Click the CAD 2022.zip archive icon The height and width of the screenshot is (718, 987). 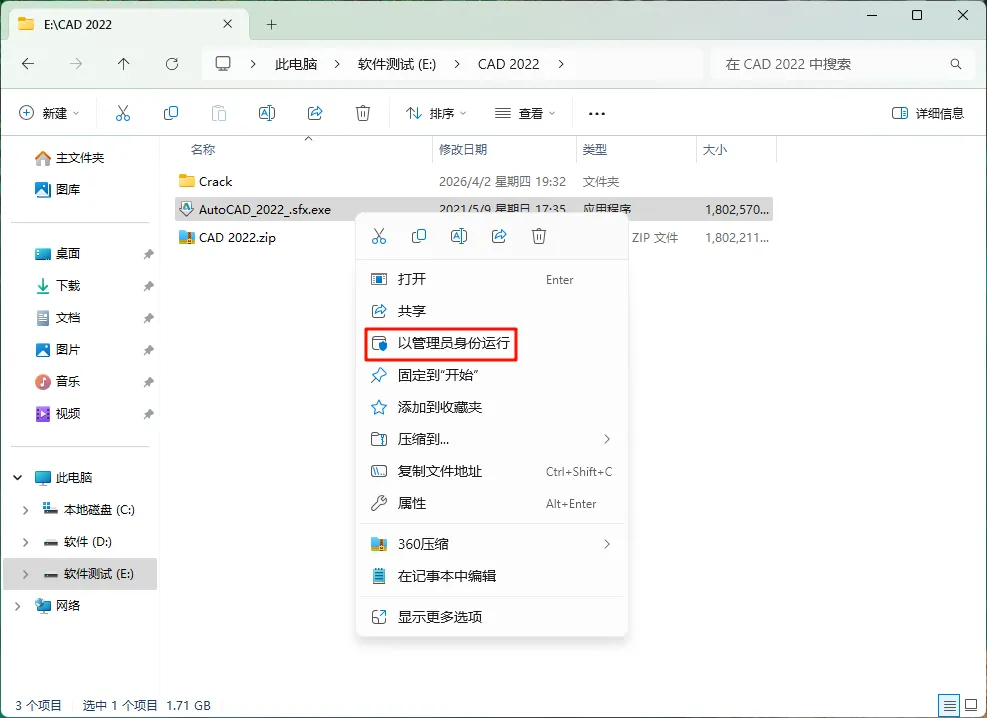(x=186, y=237)
